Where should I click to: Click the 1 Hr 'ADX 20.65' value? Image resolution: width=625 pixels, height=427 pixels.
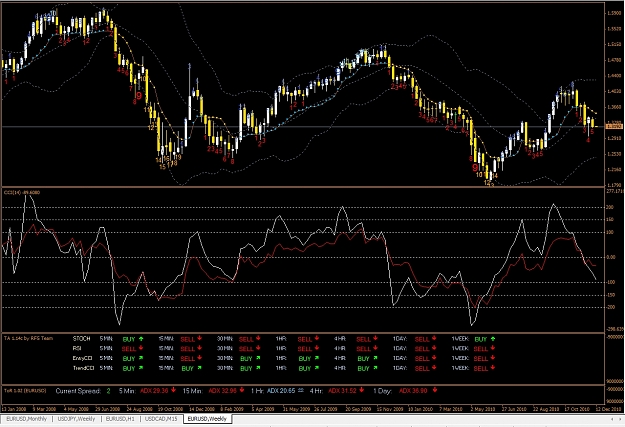[x=281, y=391]
